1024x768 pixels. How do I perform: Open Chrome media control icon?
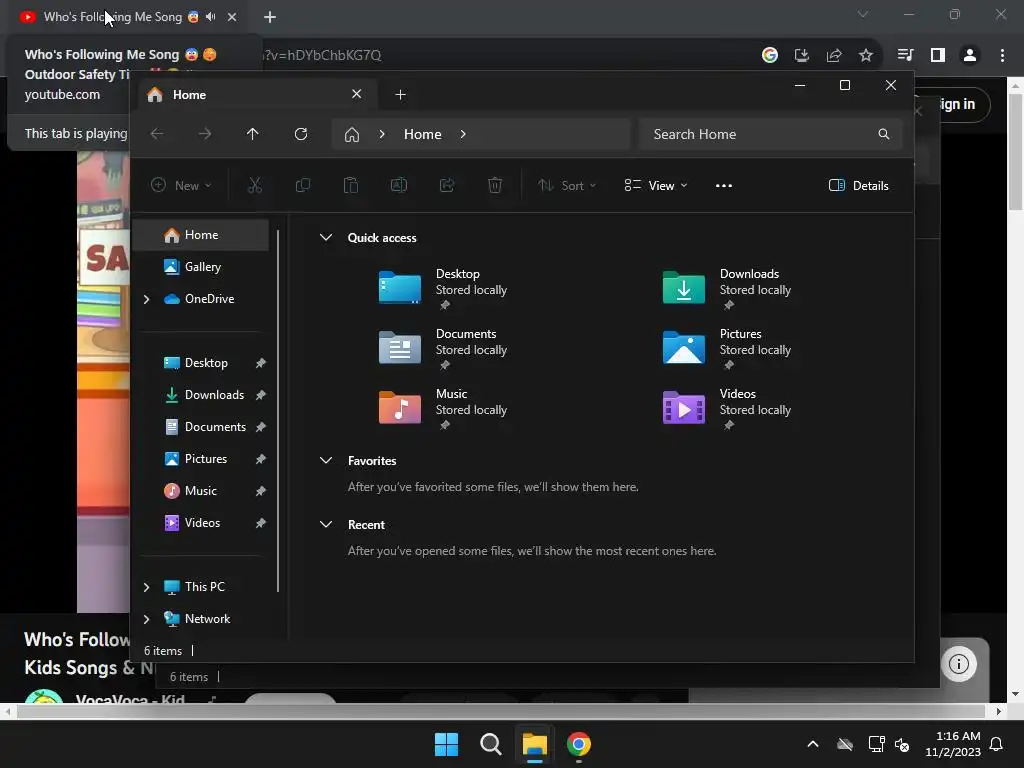(905, 56)
